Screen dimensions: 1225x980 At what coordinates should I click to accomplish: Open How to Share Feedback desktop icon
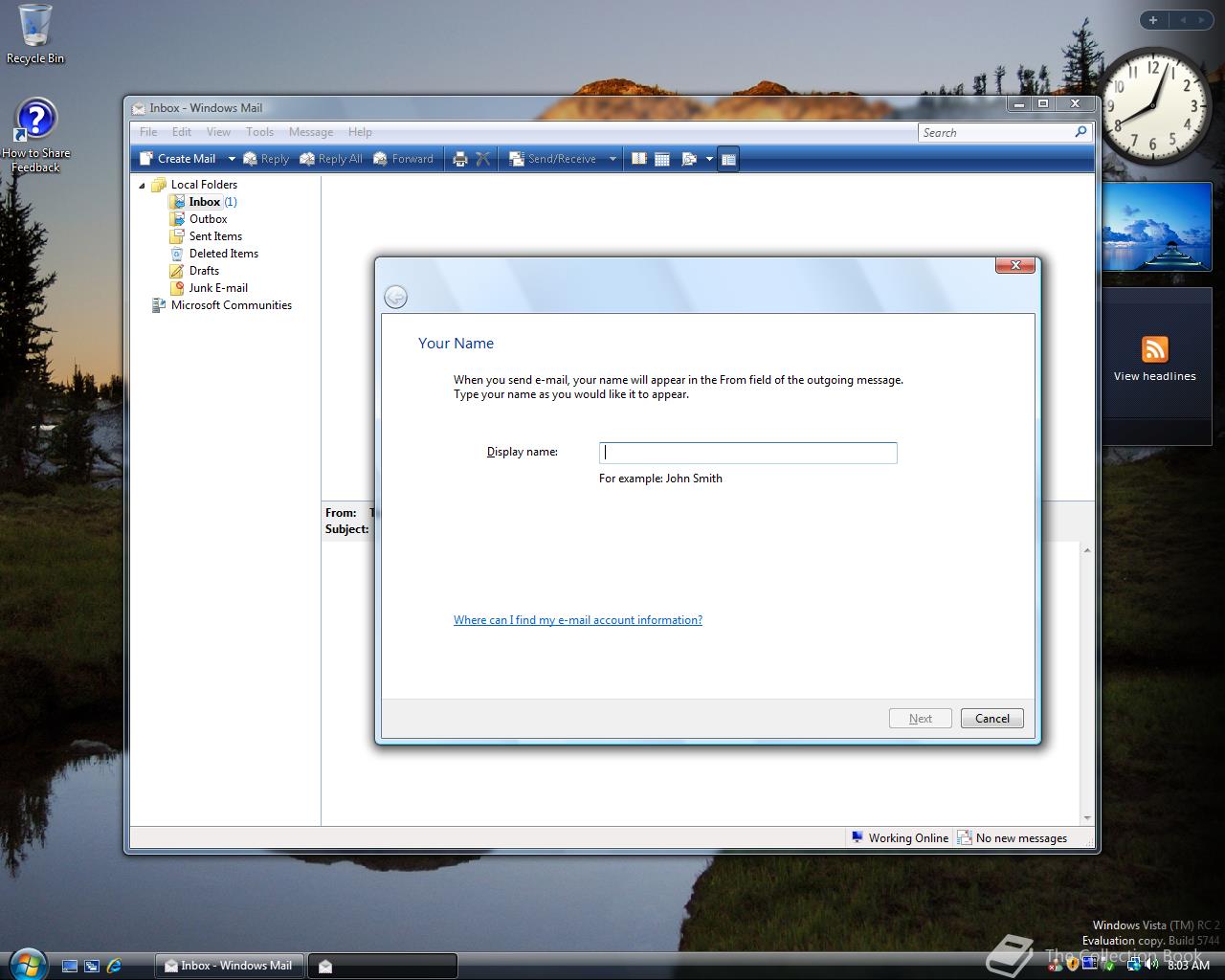click(35, 136)
